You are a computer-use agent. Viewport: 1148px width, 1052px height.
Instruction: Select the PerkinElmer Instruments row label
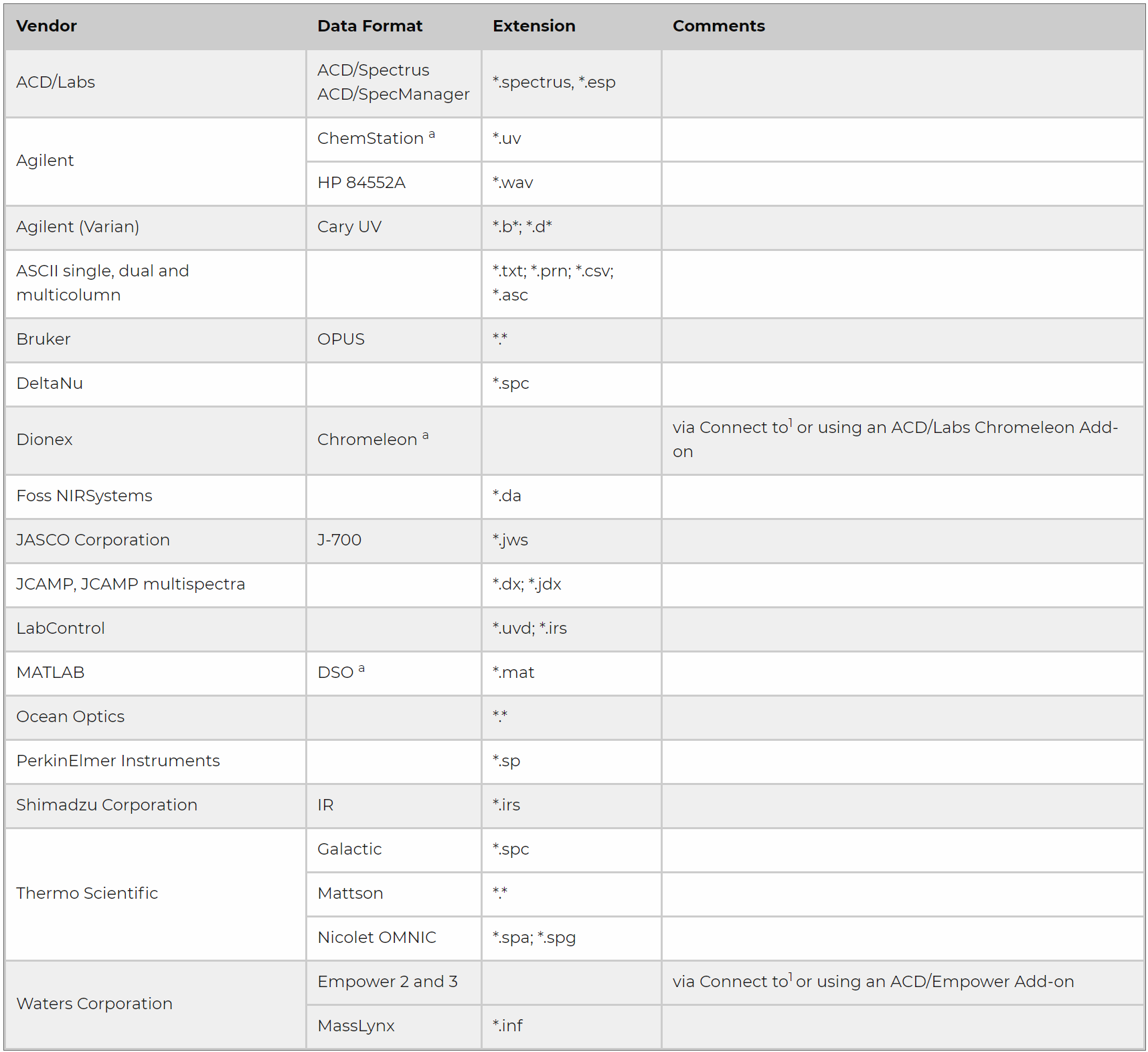118,761
